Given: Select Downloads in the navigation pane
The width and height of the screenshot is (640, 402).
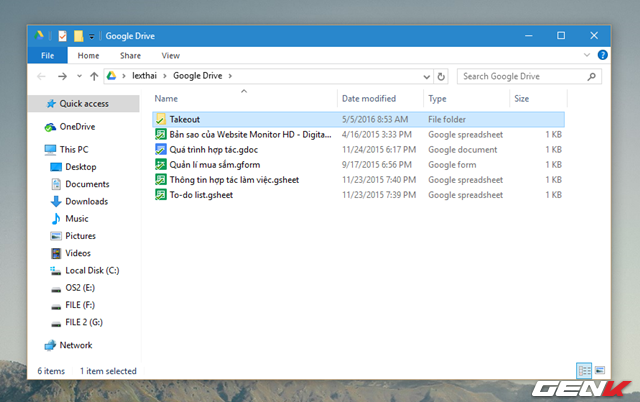Looking at the screenshot, I should (x=87, y=201).
